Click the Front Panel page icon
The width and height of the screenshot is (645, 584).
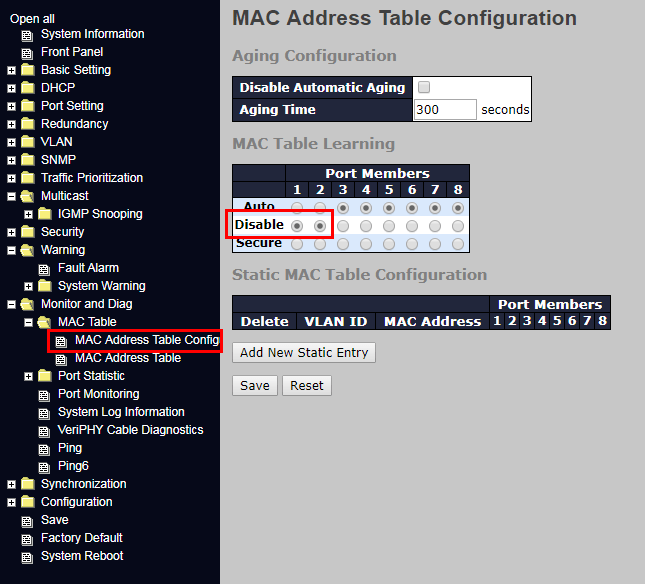pyautogui.click(x=27, y=53)
